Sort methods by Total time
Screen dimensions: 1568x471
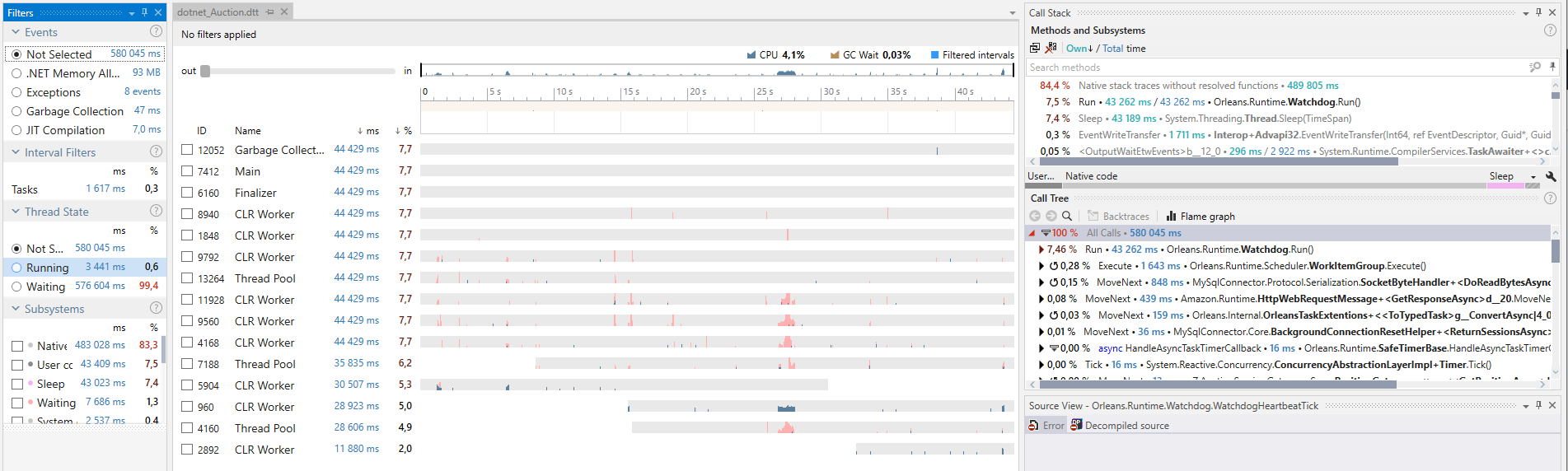click(x=1113, y=48)
